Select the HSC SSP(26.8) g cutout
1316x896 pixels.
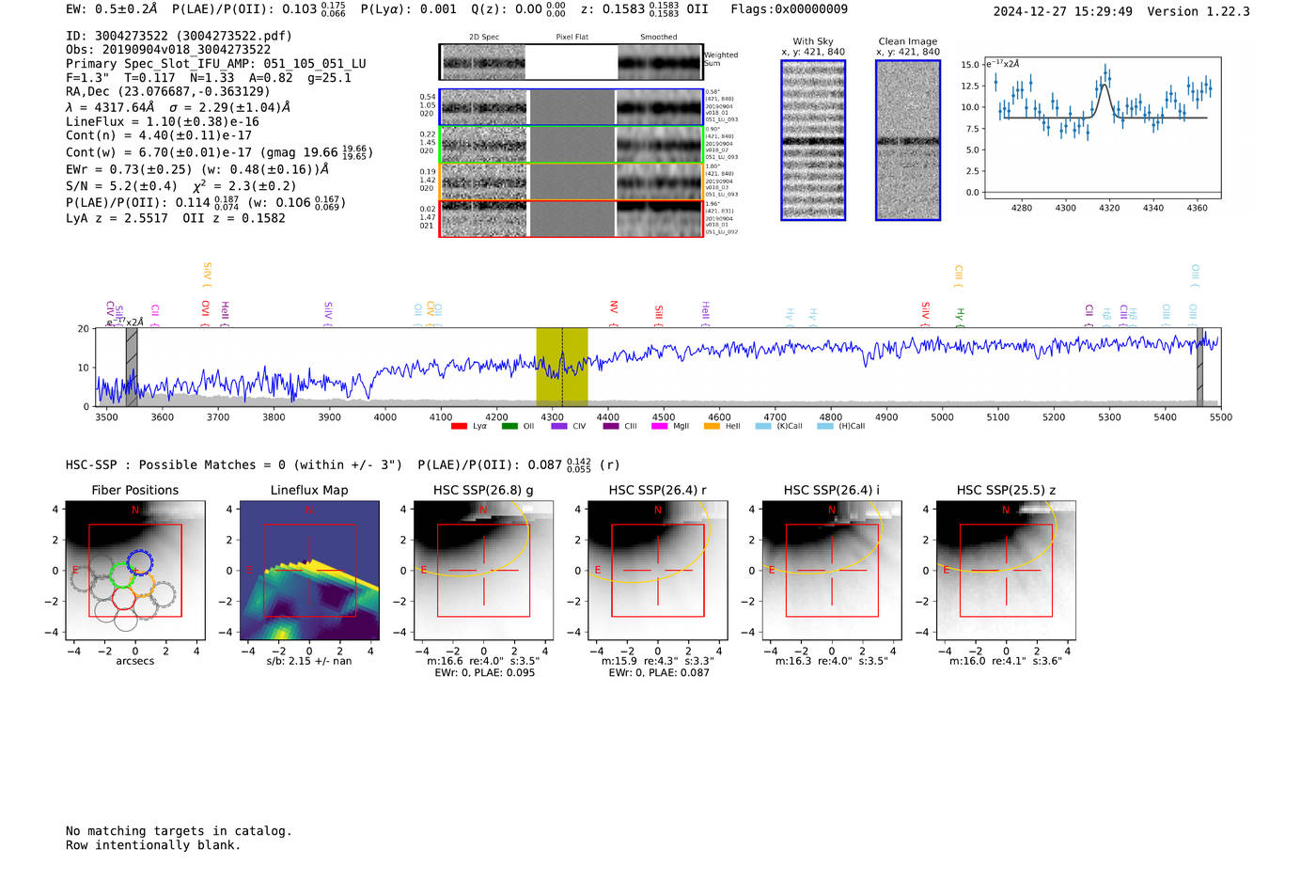[484, 571]
